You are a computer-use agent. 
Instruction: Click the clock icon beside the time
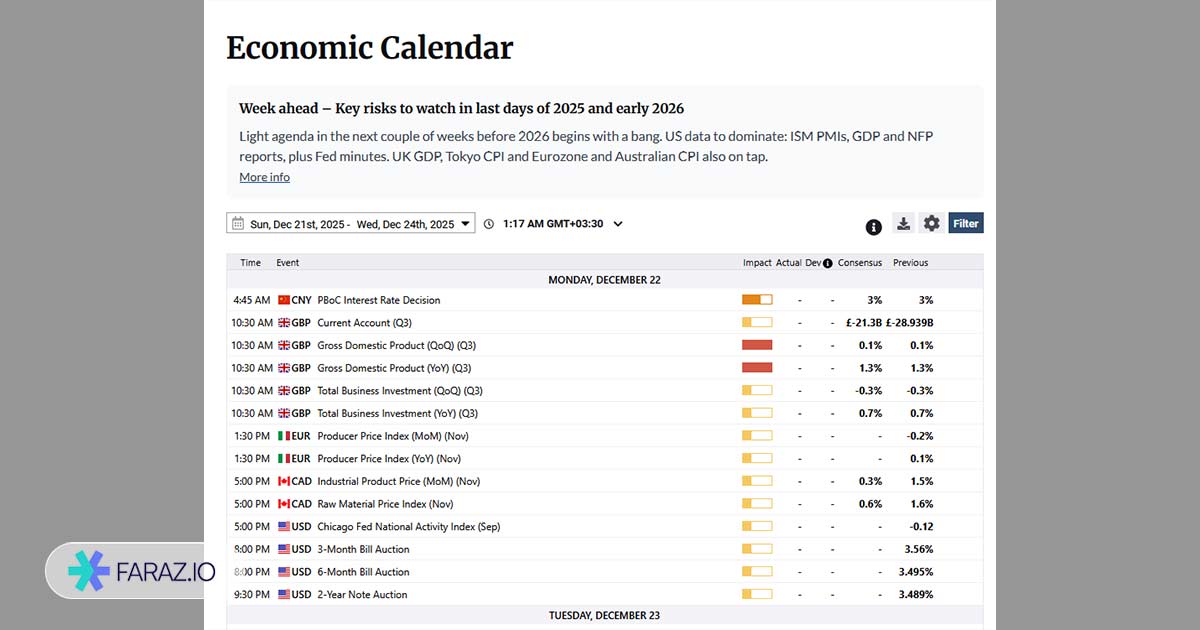pos(489,224)
